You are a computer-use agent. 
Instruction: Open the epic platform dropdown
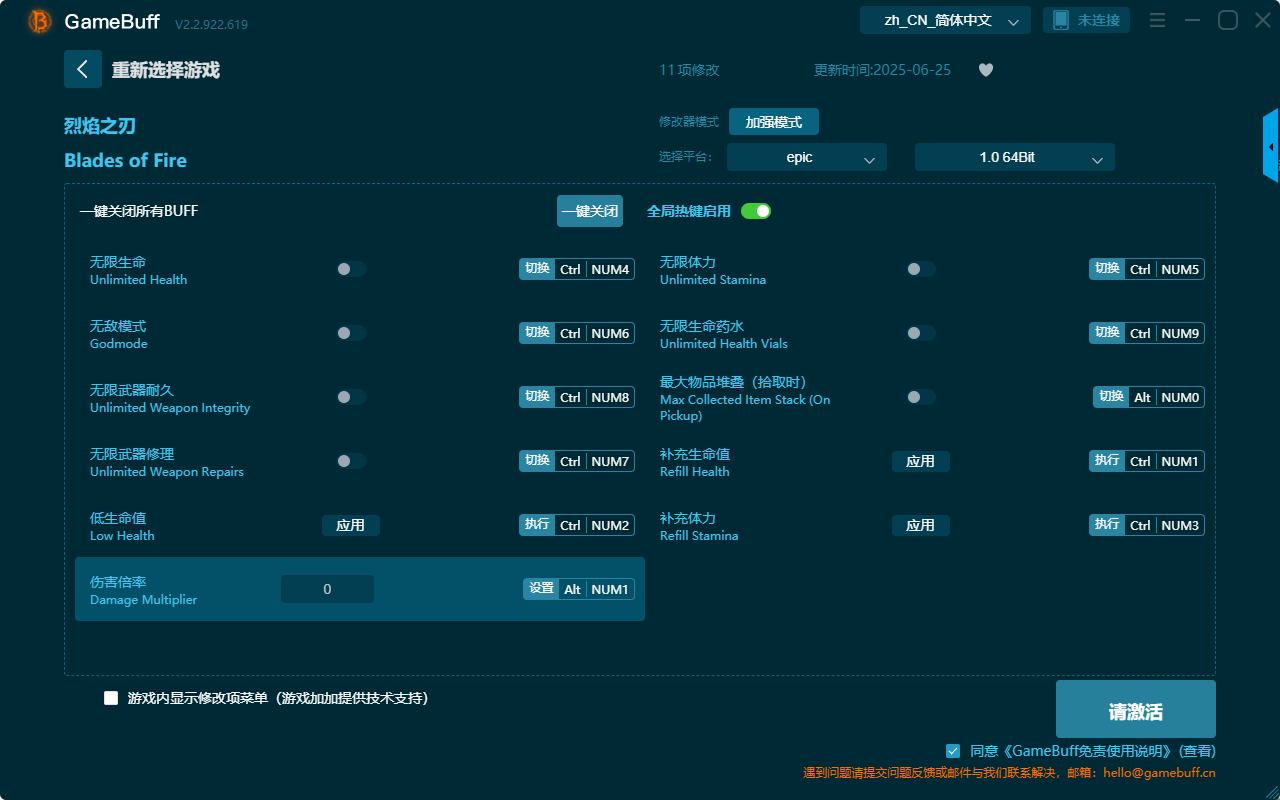[806, 157]
